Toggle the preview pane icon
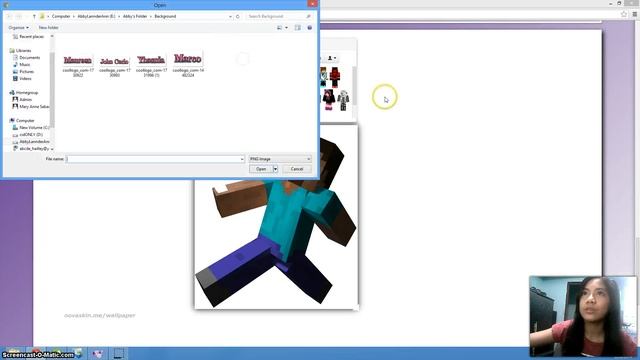Image resolution: width=640 pixels, height=360 pixels. tap(298, 27)
